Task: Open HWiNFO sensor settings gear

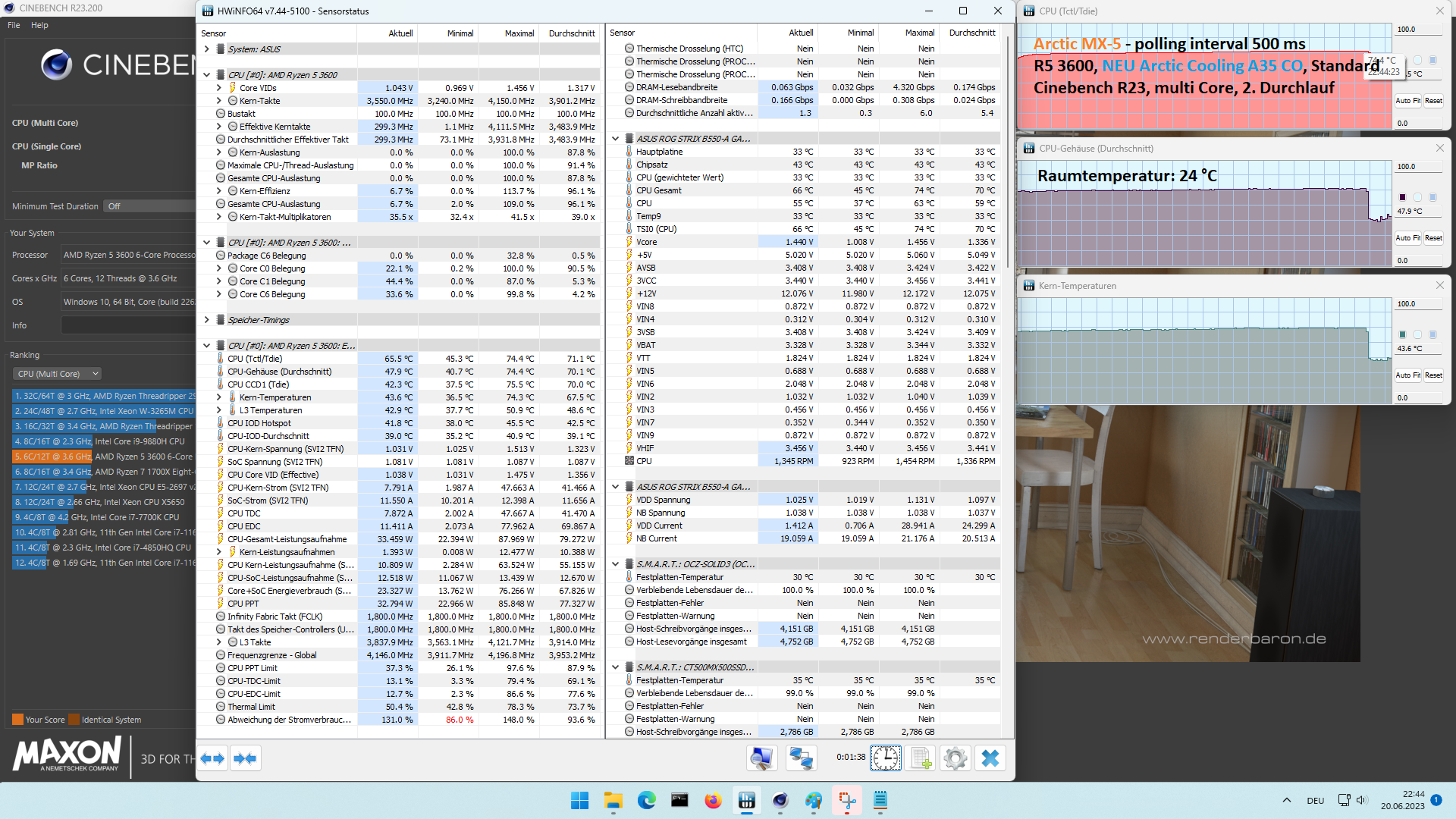Action: (x=955, y=758)
